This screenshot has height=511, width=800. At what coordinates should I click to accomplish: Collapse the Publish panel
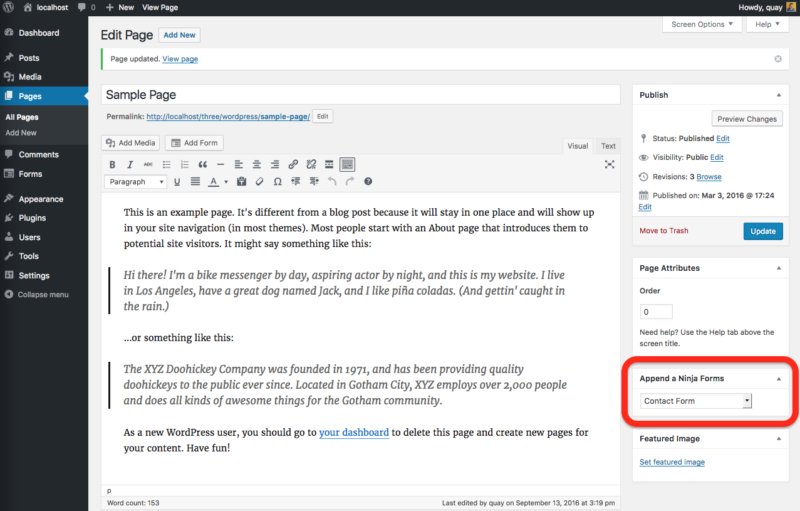[x=777, y=95]
